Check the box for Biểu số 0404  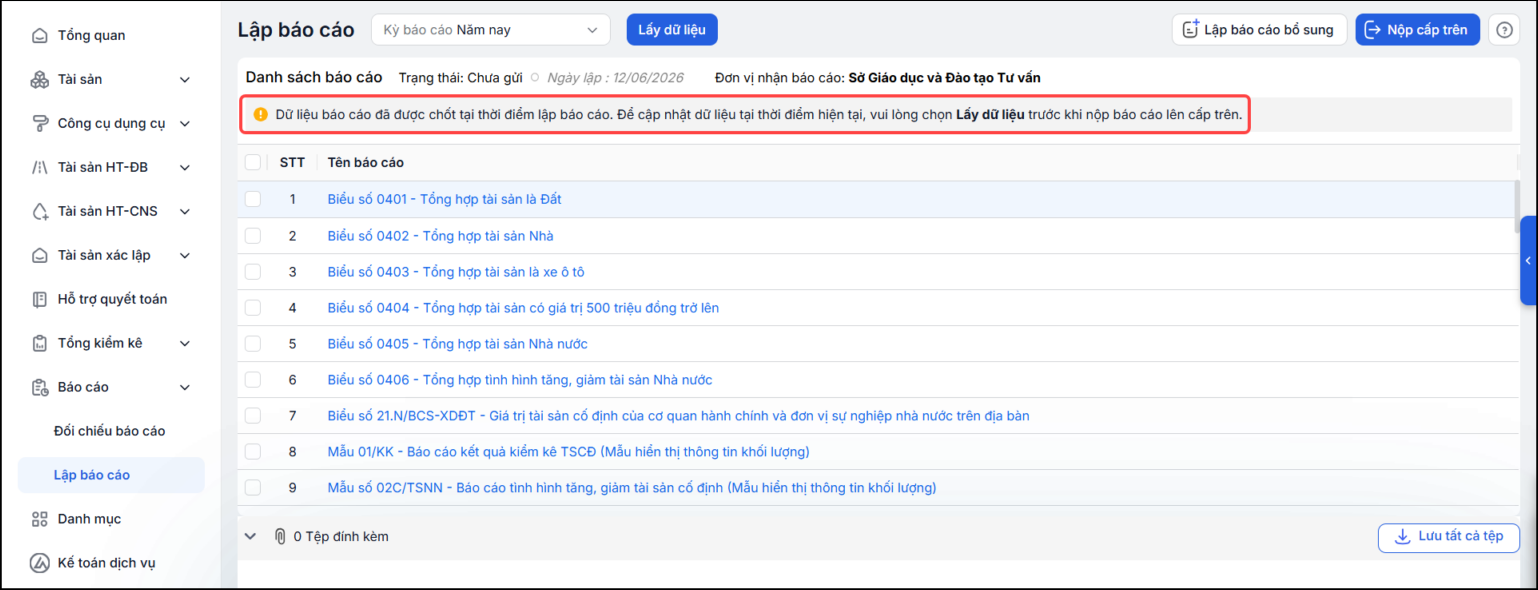[253, 308]
